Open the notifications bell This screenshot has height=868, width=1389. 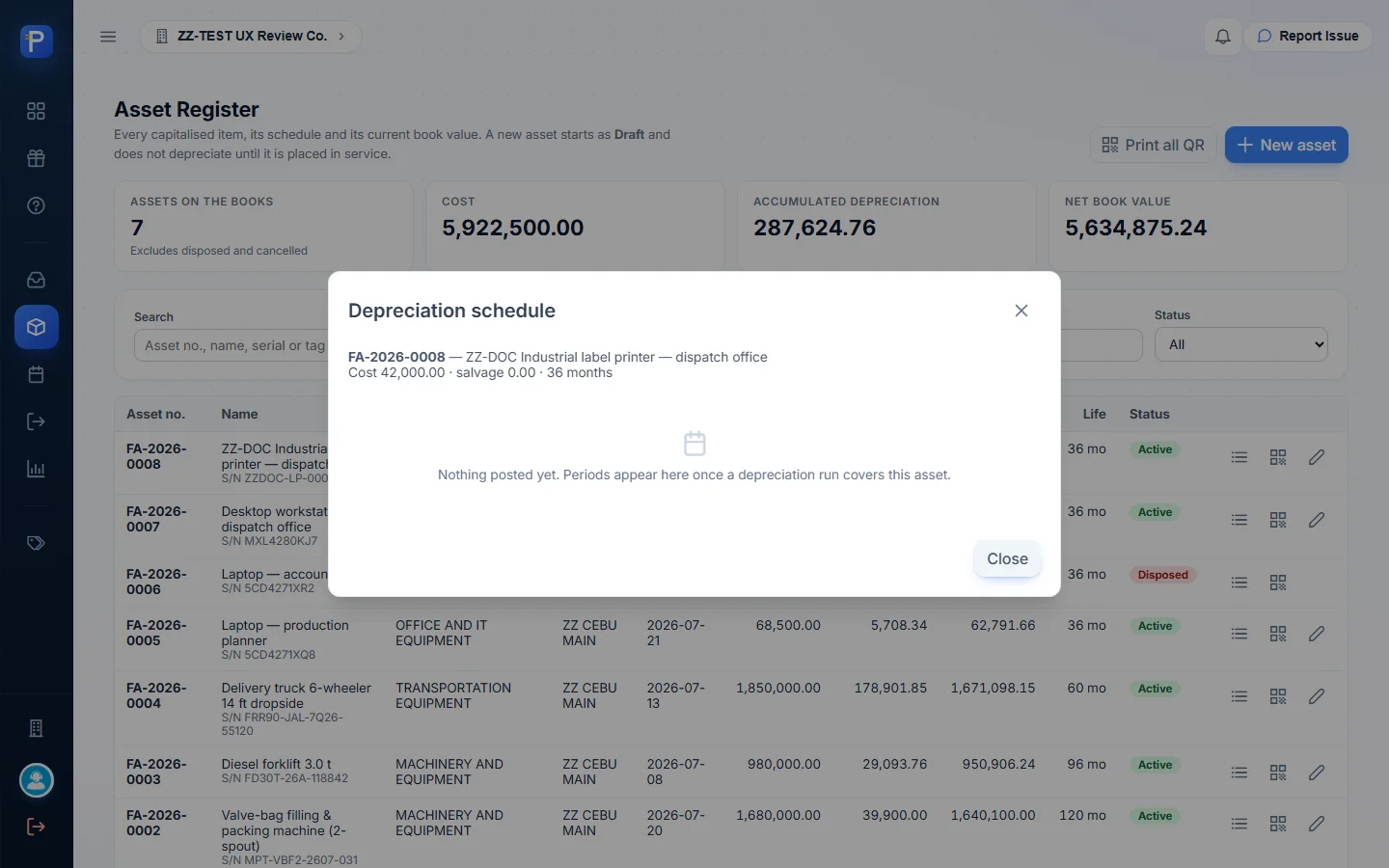pos(1223,37)
